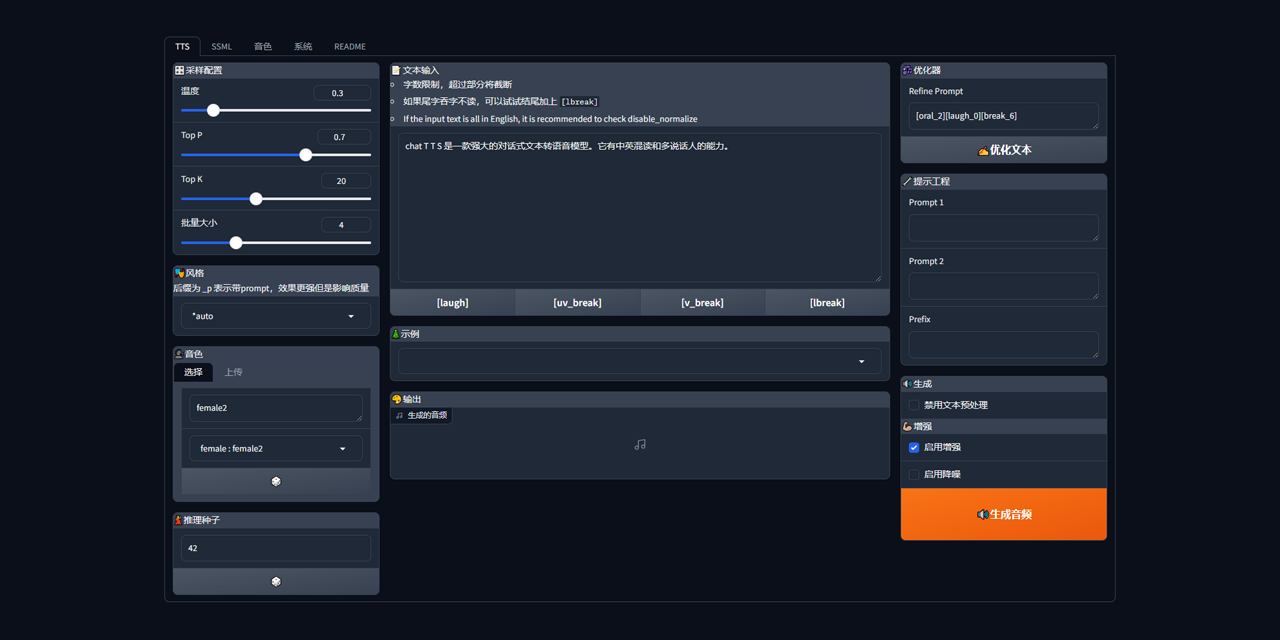1280x640 pixels.
Task: Click the dice icon under the female2 speaker
Action: [276, 481]
